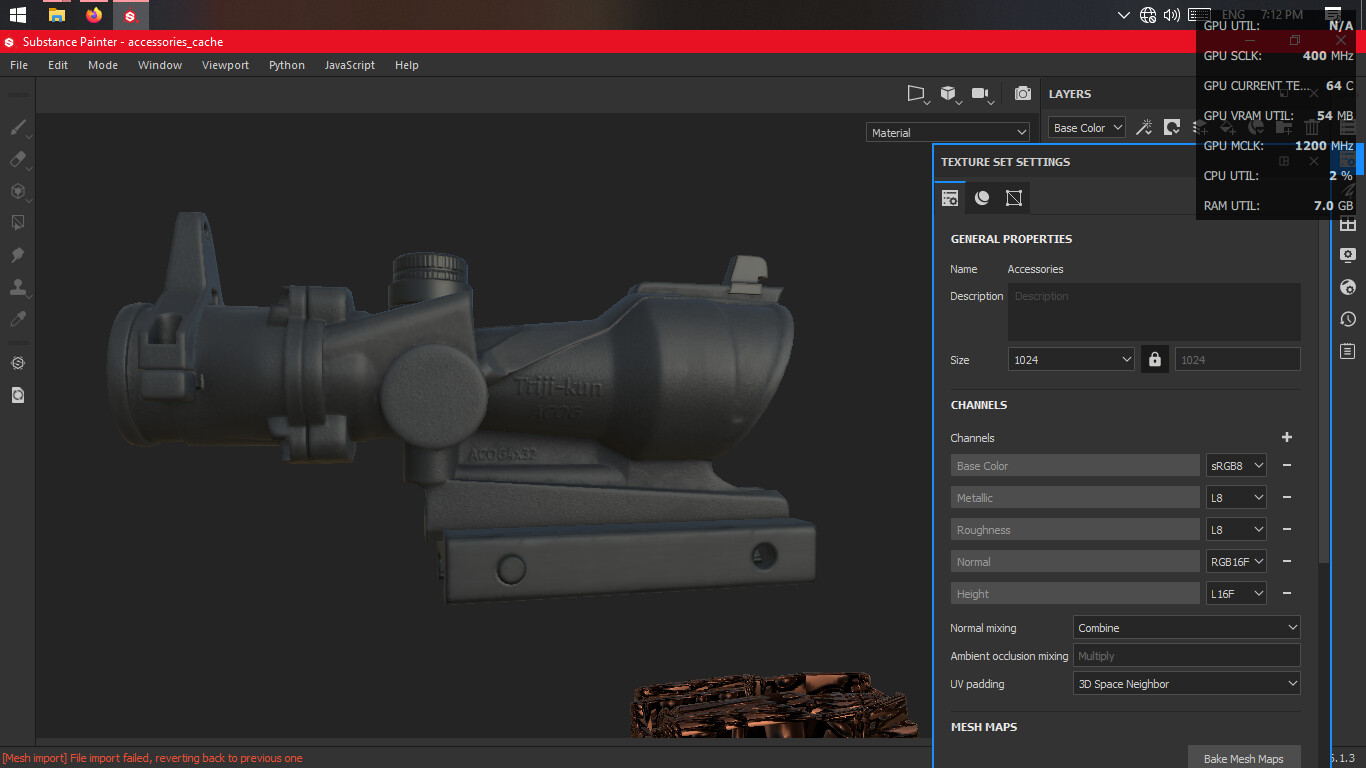Viewport: 1366px width, 768px height.
Task: Open the UV padding dropdown
Action: pos(1186,683)
